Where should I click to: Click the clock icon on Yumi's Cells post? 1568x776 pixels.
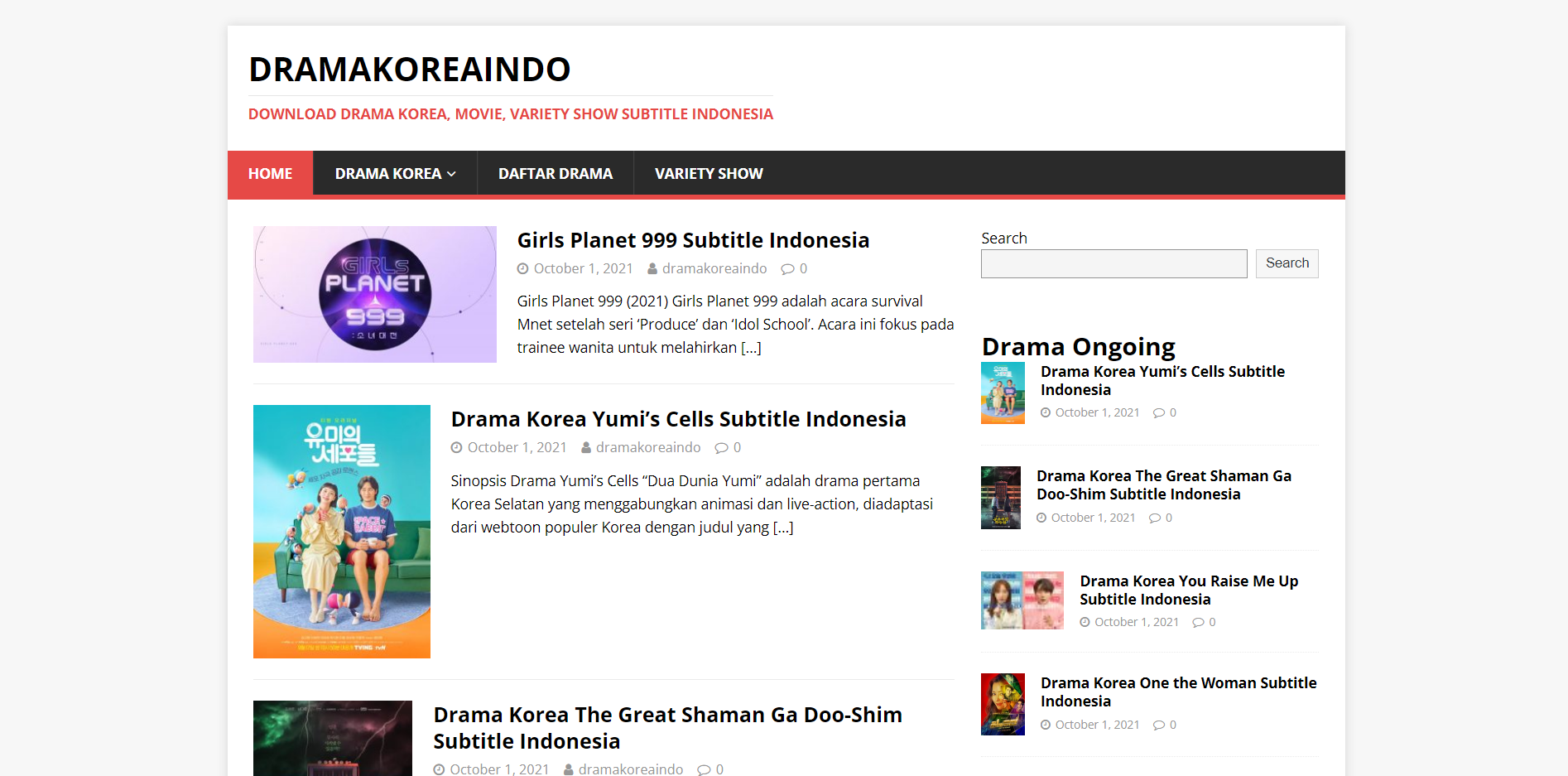(457, 447)
